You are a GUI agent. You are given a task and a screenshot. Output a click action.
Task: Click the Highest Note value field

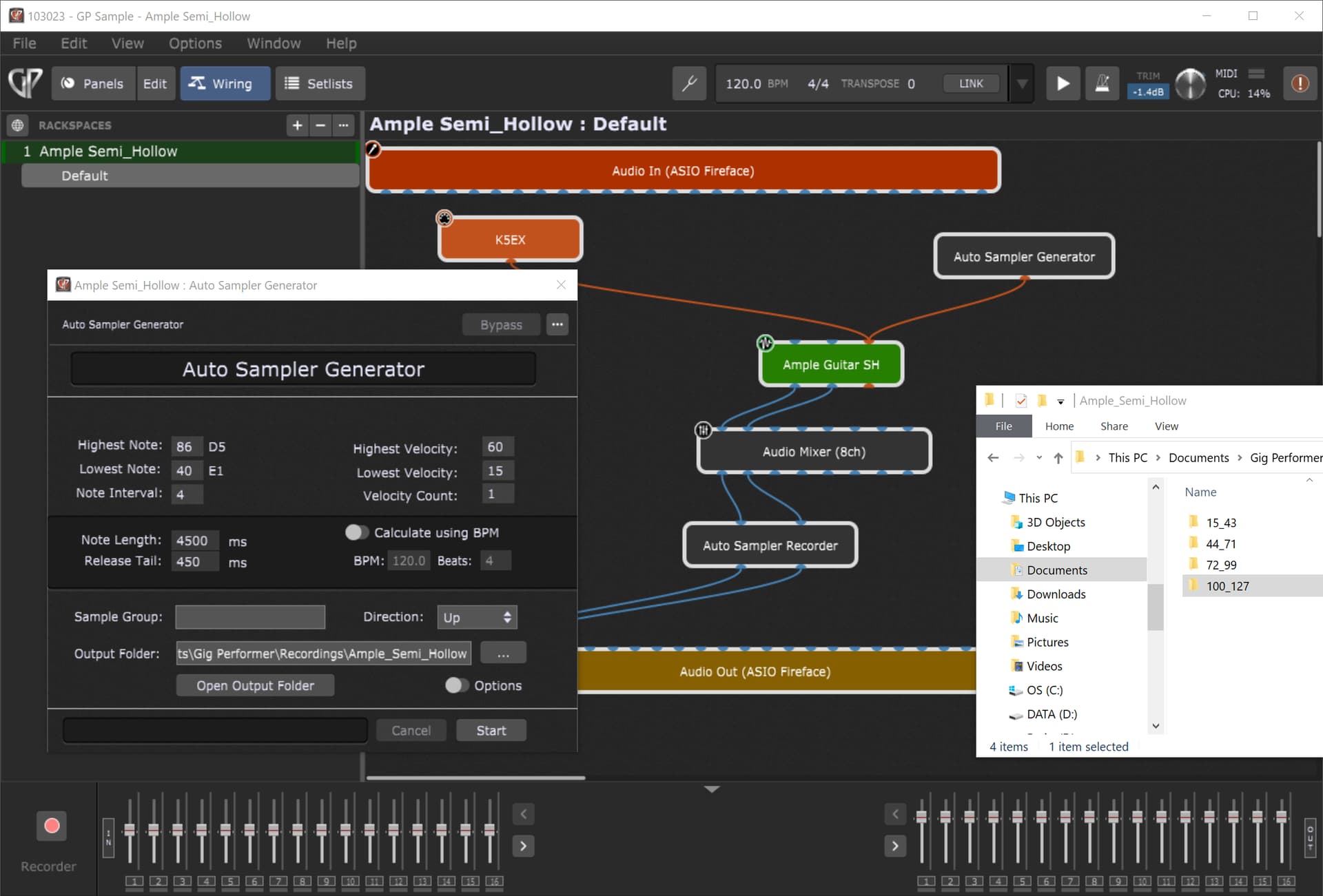point(186,446)
